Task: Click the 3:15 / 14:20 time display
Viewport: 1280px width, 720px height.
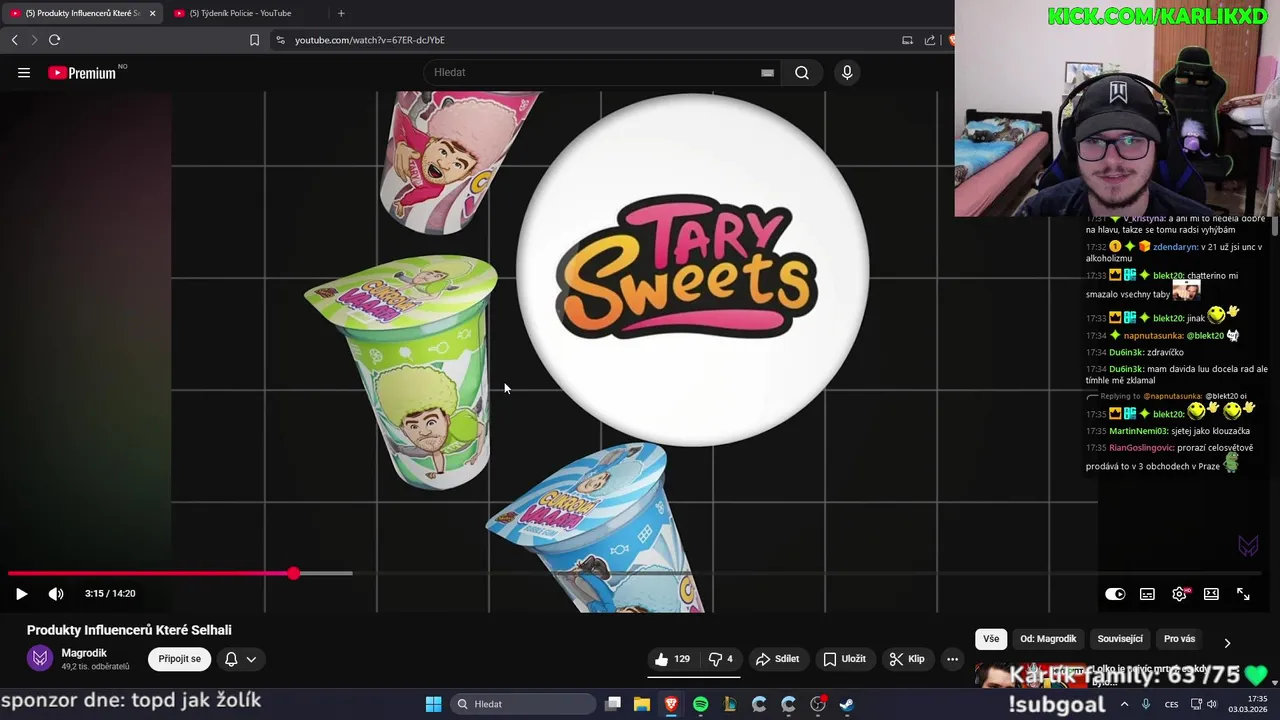Action: pyautogui.click(x=110, y=593)
